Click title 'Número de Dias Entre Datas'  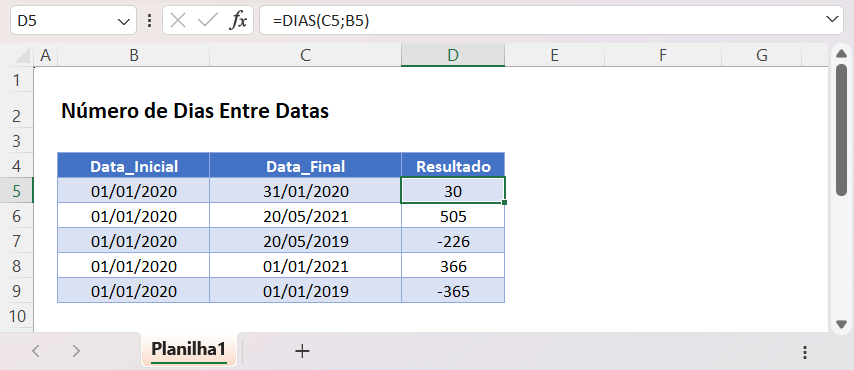[195, 111]
